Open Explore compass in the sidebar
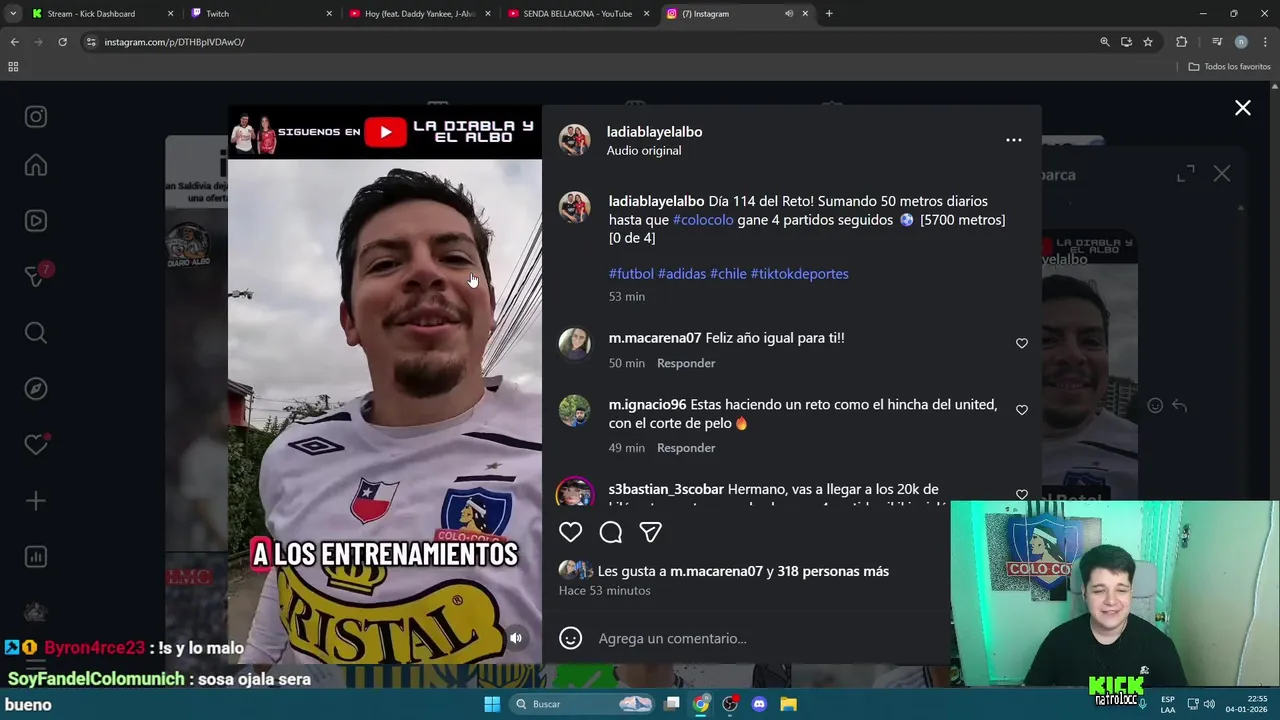 (36, 389)
